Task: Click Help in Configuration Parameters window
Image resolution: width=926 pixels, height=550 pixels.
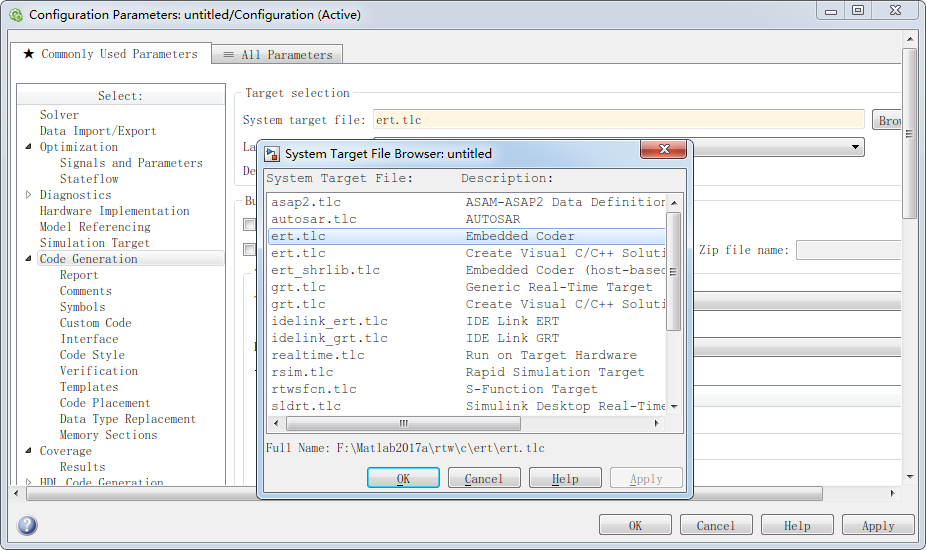Action: [797, 525]
